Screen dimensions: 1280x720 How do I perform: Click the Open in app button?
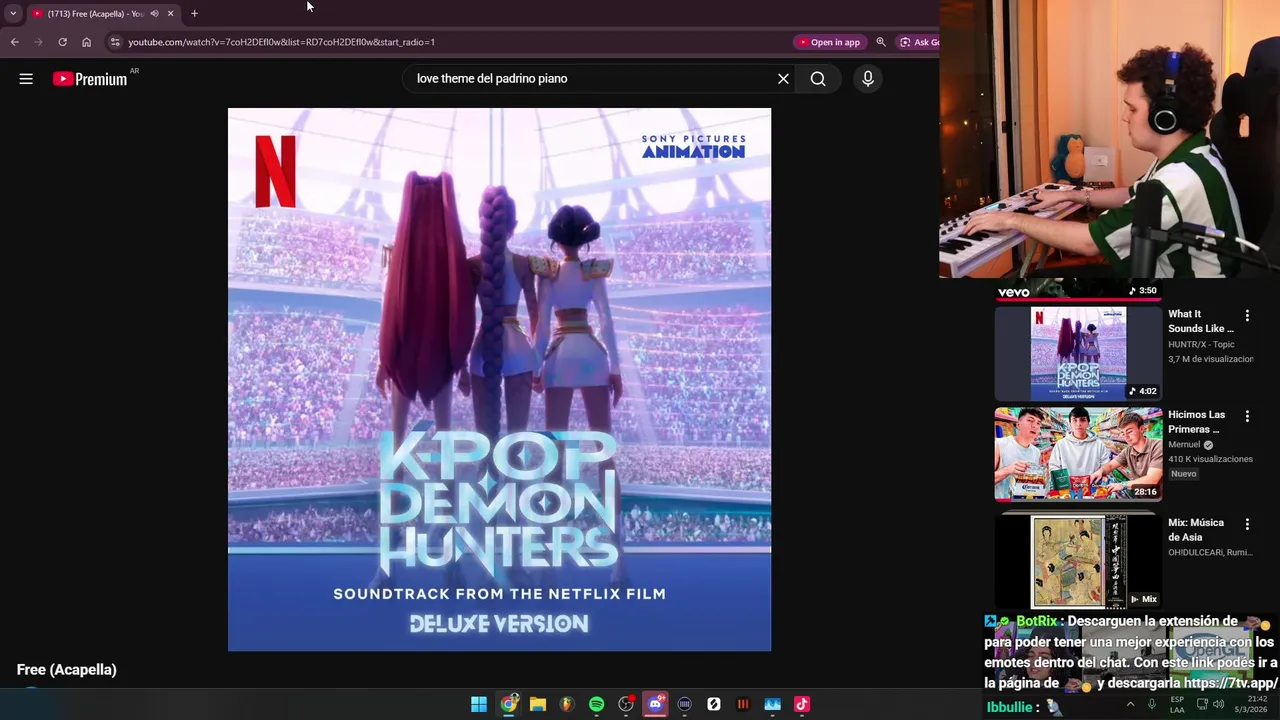(828, 42)
